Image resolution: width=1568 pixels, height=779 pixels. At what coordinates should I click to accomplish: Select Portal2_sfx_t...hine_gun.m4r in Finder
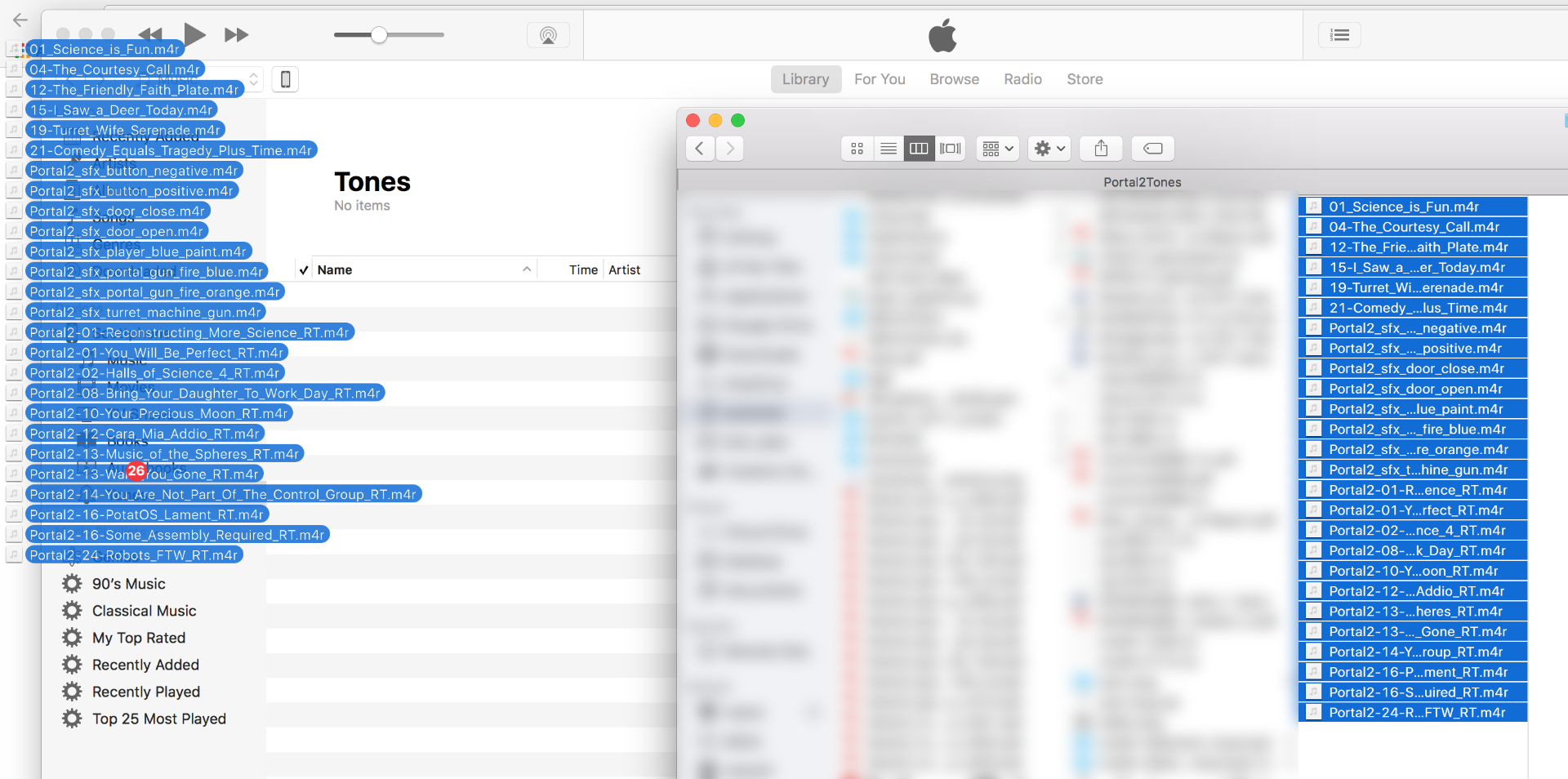click(x=1413, y=470)
